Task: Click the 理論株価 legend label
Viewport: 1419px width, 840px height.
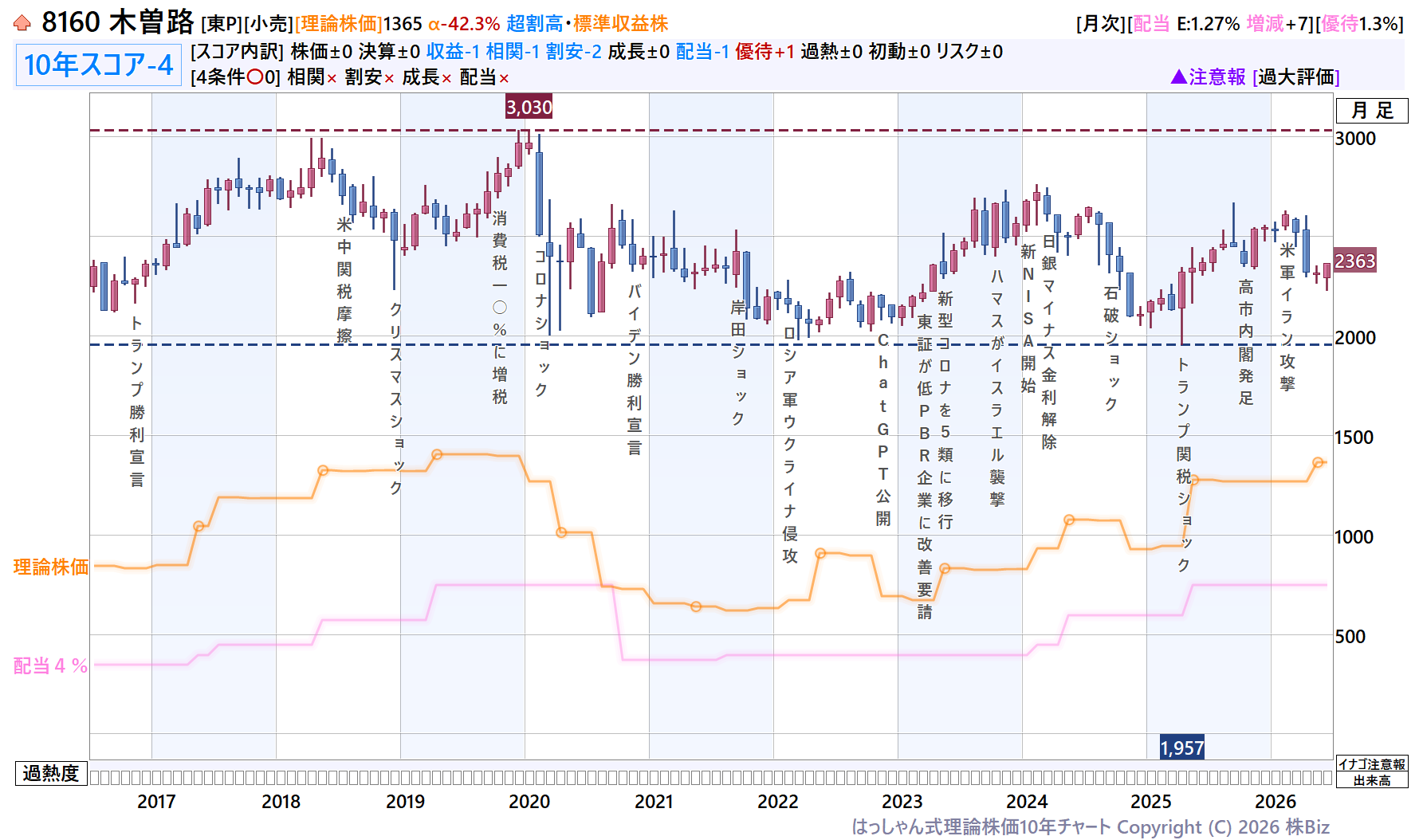Action: pos(51,567)
